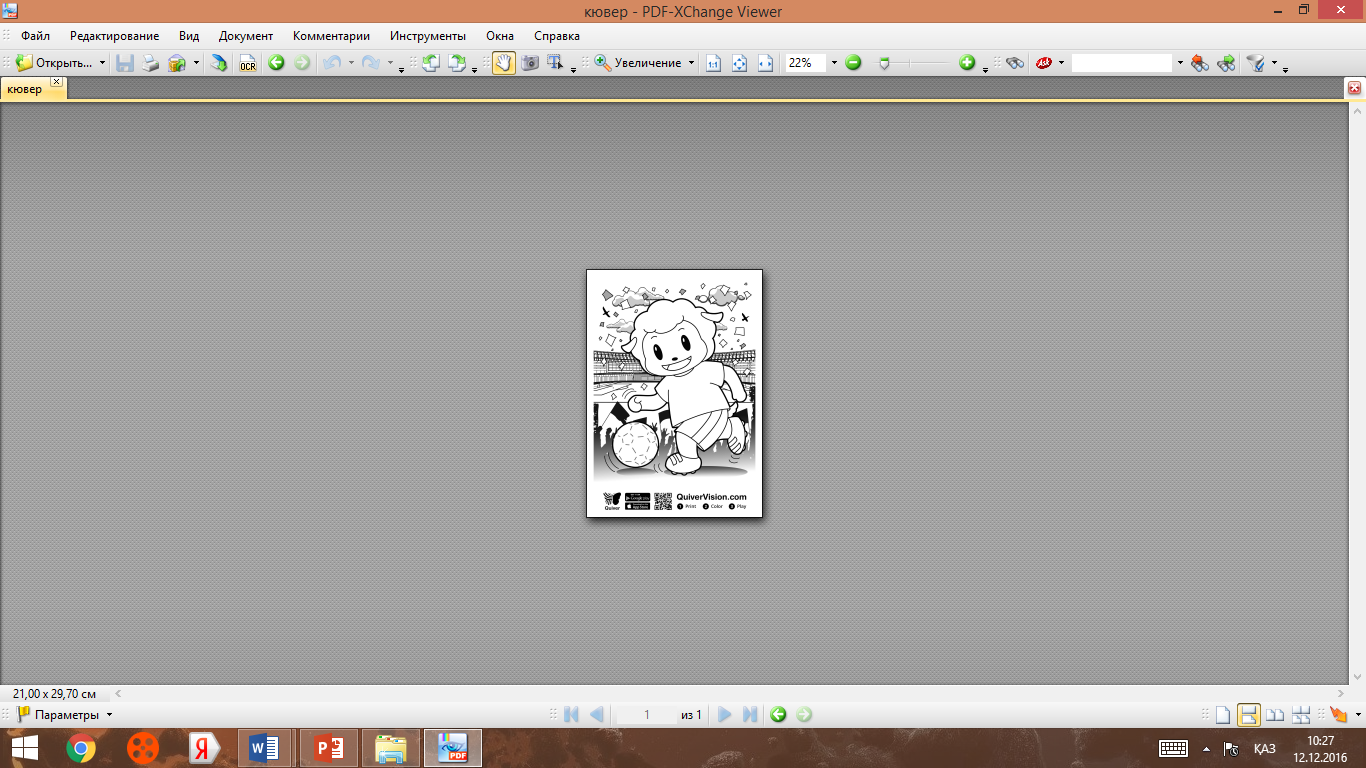Screen dimensions: 1366x768
Task: Choose continuous facing pages layout
Action: pyautogui.click(x=1301, y=715)
